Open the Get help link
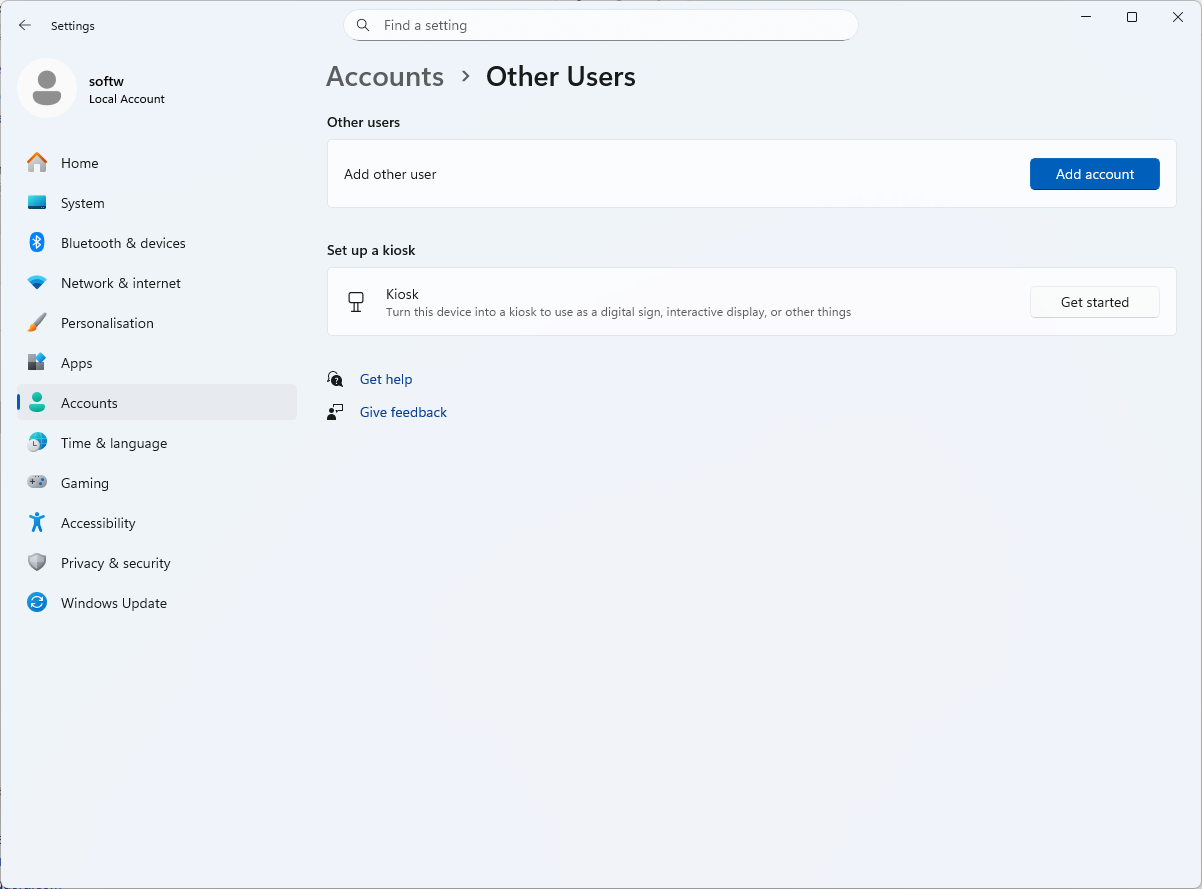1202x889 pixels. point(386,379)
